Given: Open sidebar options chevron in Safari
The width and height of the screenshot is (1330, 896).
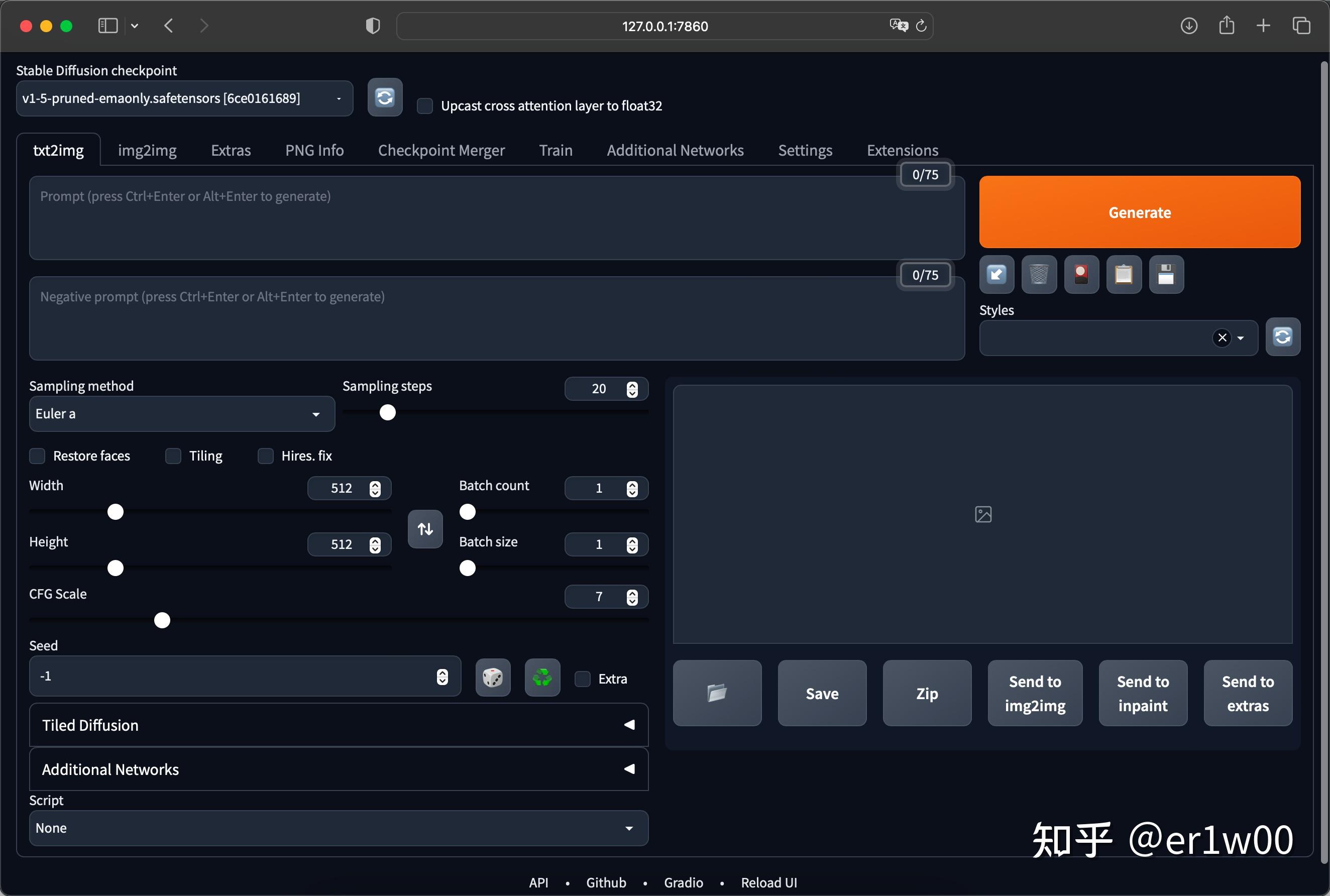Looking at the screenshot, I should click(x=135, y=26).
